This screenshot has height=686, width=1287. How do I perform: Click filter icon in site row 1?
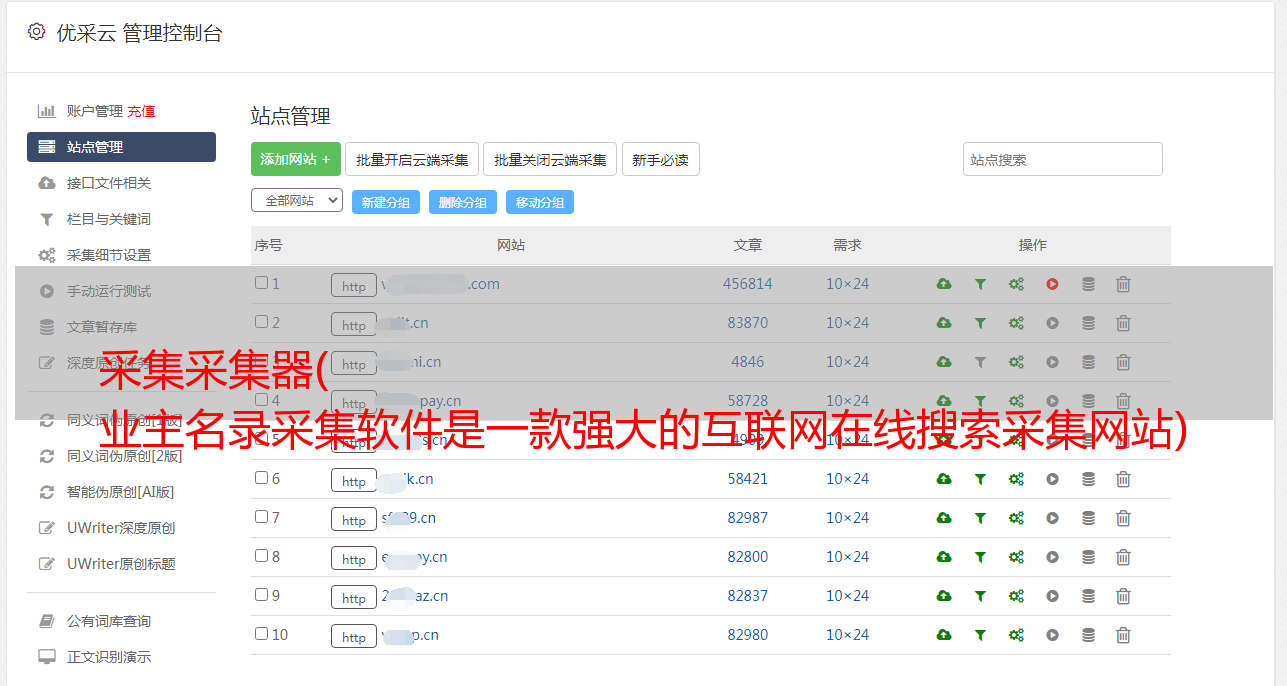[x=980, y=284]
